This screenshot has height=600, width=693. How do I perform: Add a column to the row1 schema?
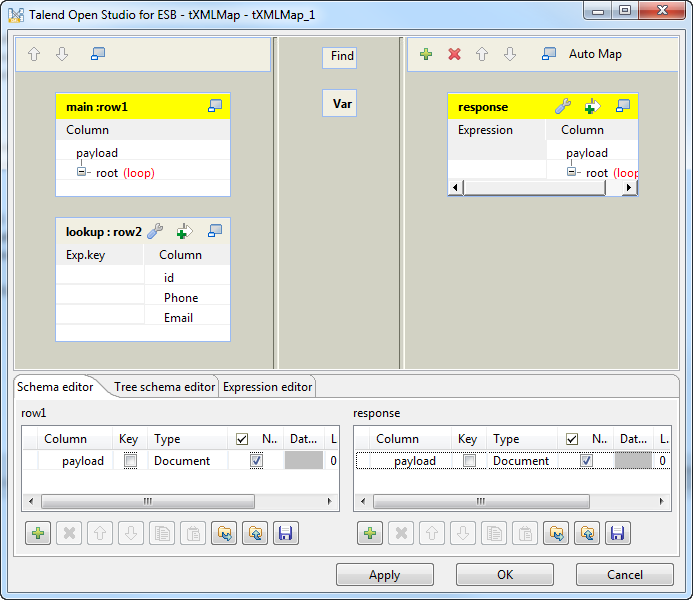[x=39, y=533]
